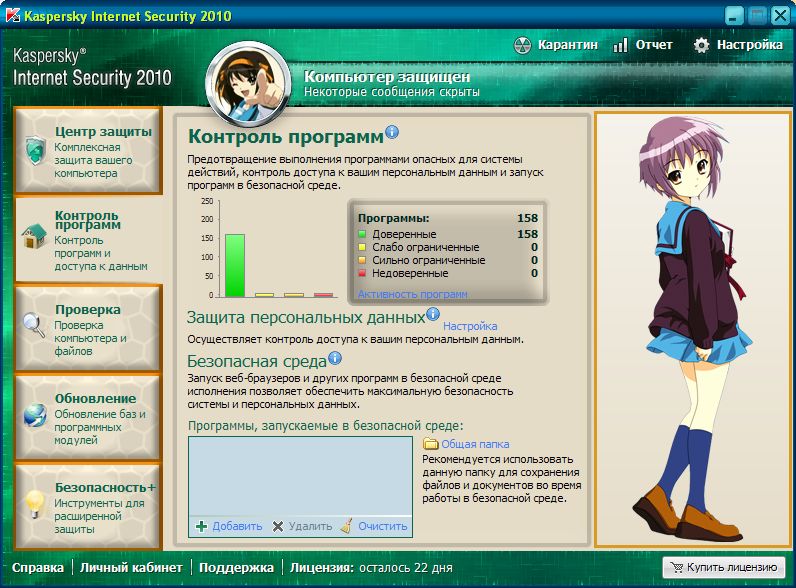Image resolution: width=796 pixels, height=588 pixels.
Task: Click the Доверенные label in the legend
Action: point(404,234)
